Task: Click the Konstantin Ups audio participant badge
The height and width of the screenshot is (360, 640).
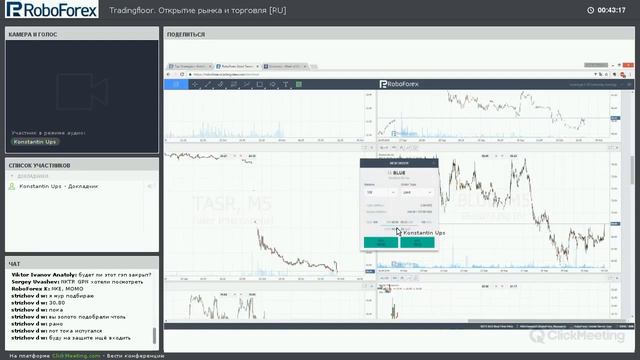Action: coord(35,142)
